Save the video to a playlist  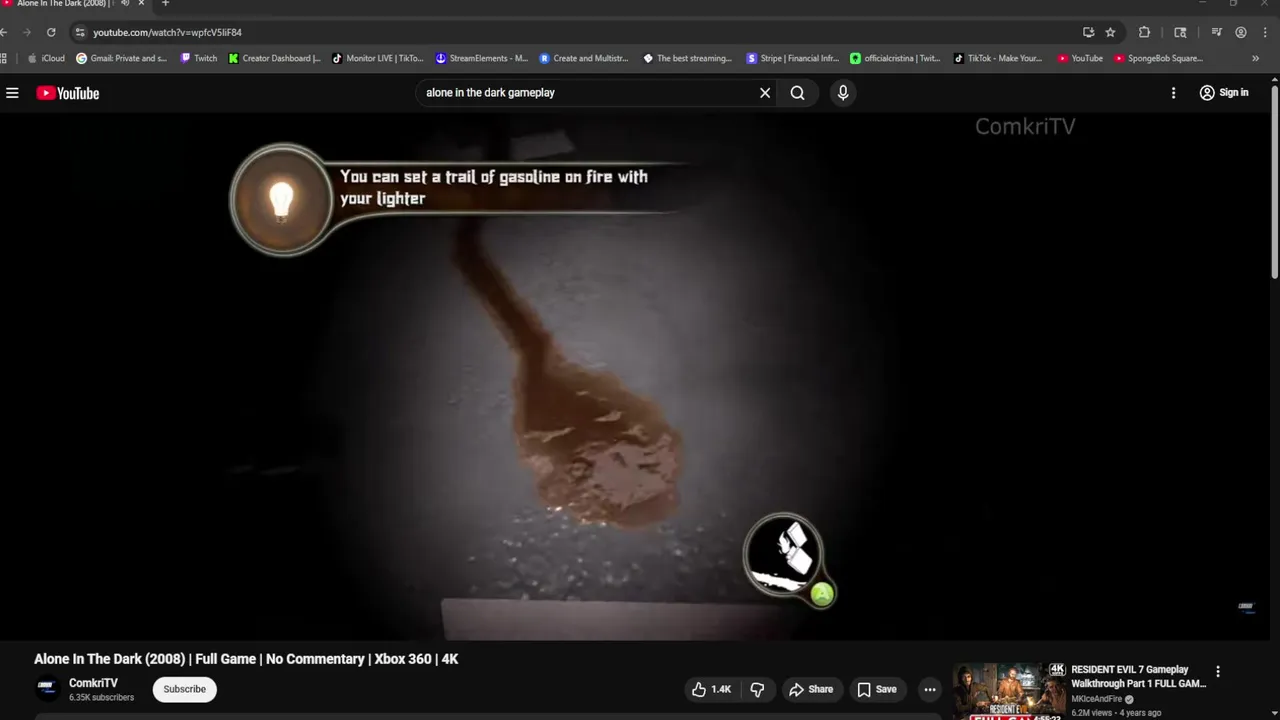pos(876,689)
